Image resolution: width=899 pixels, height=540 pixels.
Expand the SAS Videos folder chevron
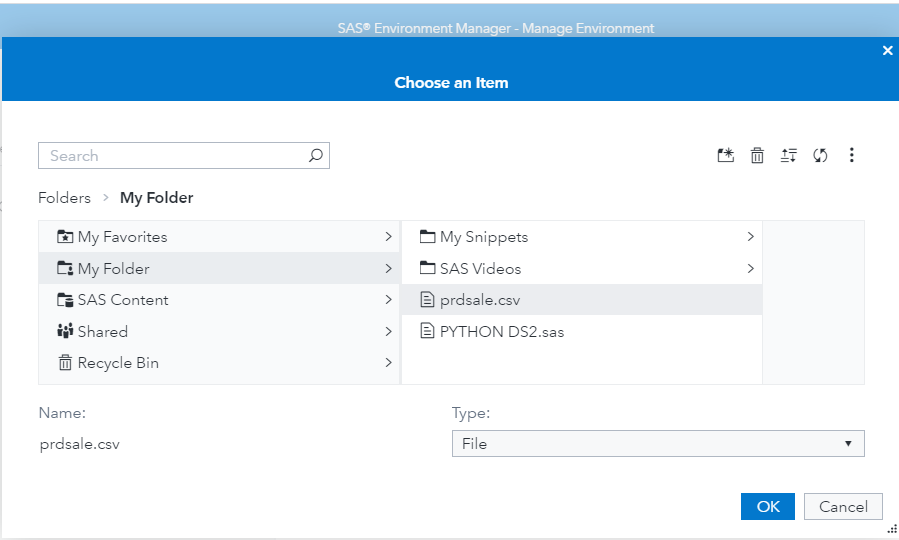coord(750,268)
